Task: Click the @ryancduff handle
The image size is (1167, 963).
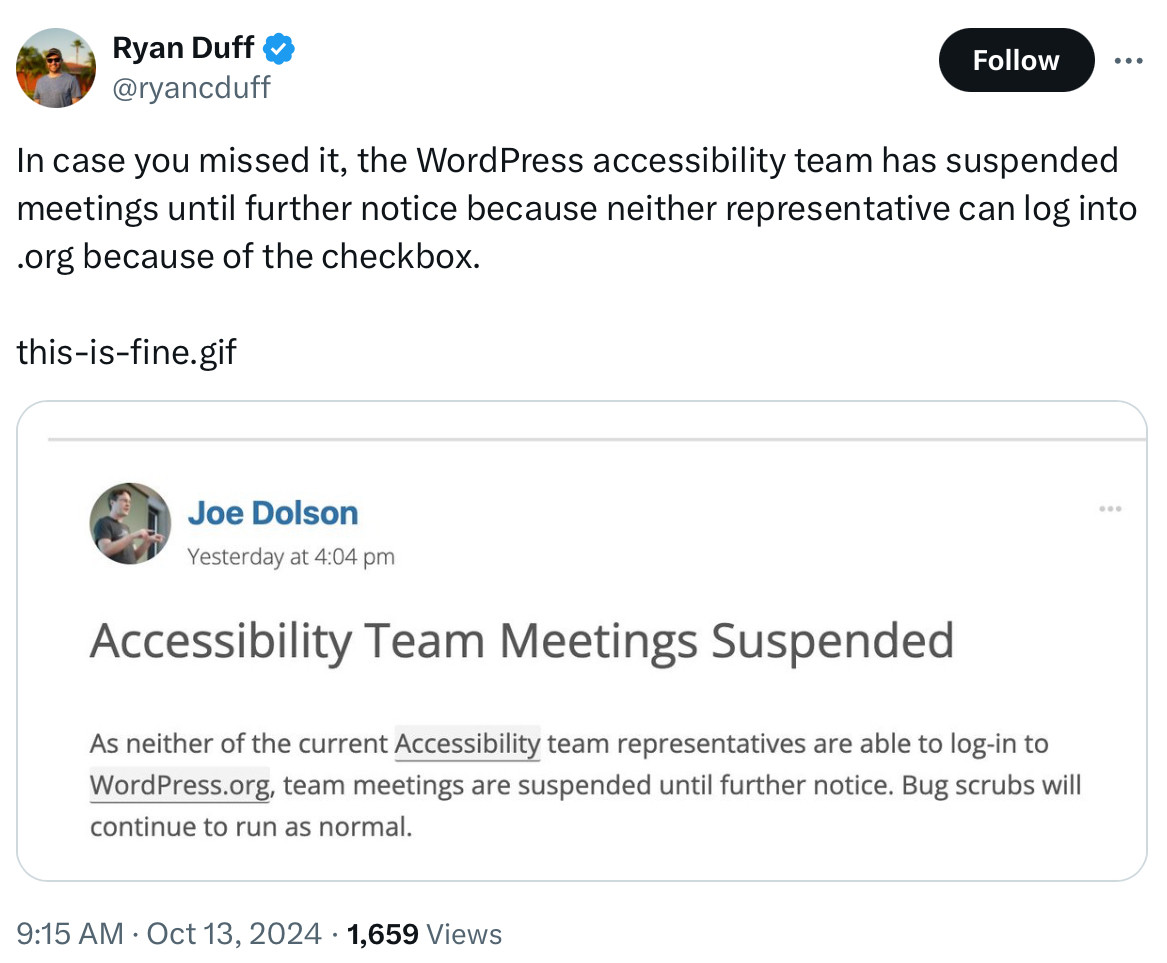Action: coord(191,88)
